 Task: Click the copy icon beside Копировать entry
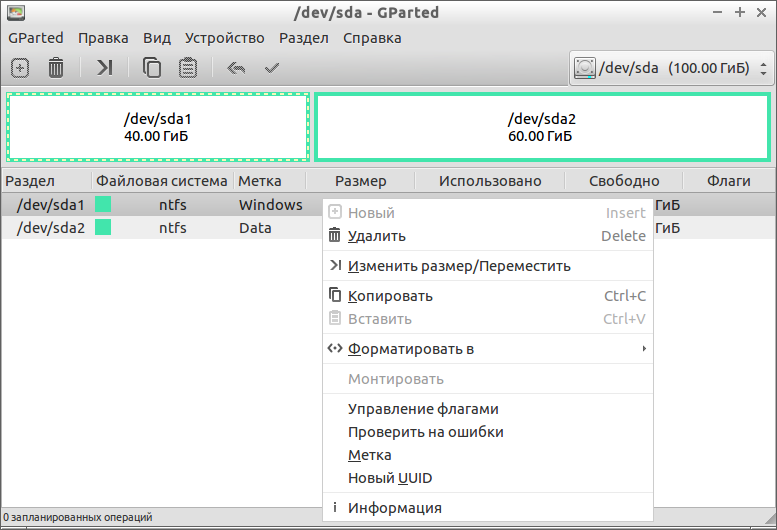(x=335, y=295)
